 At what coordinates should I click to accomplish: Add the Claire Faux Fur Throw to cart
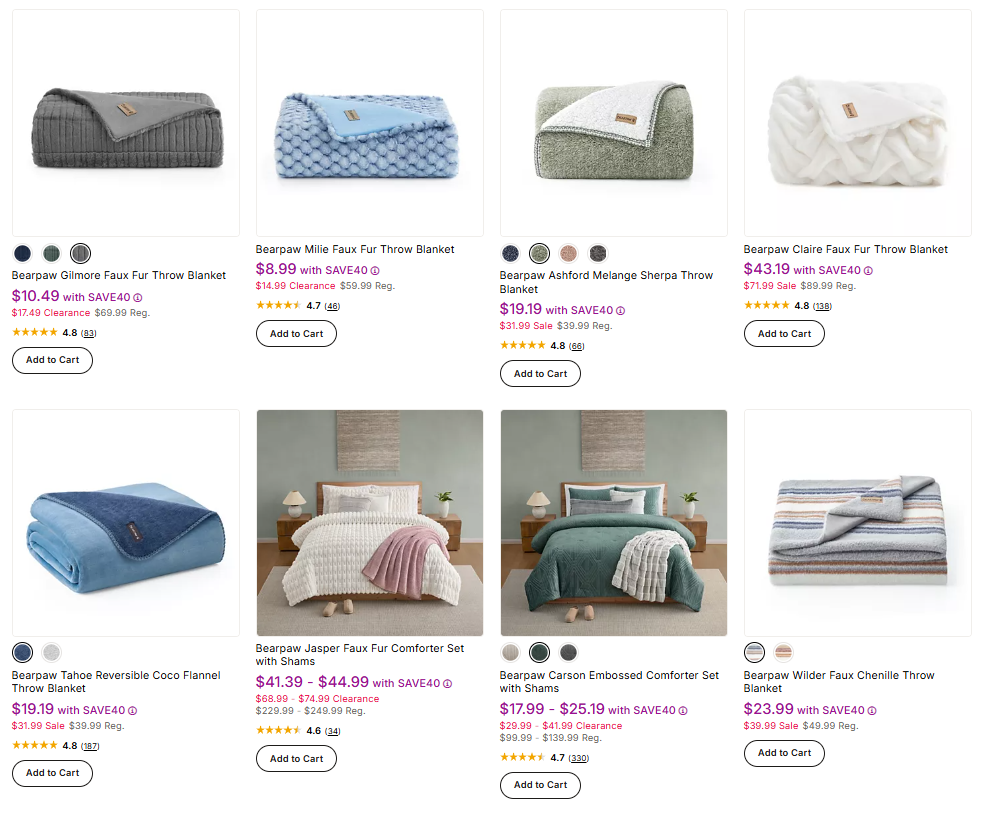coord(784,333)
